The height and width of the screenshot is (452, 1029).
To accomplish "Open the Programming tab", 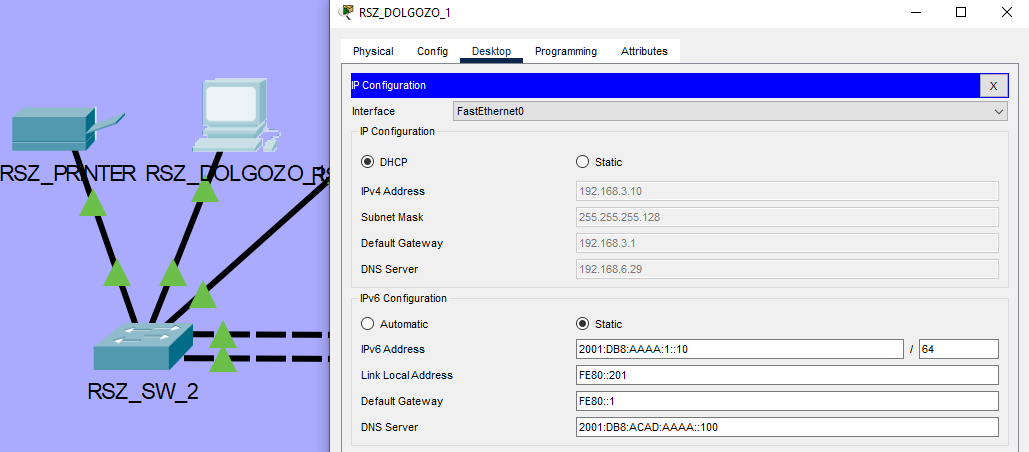I will pos(565,51).
